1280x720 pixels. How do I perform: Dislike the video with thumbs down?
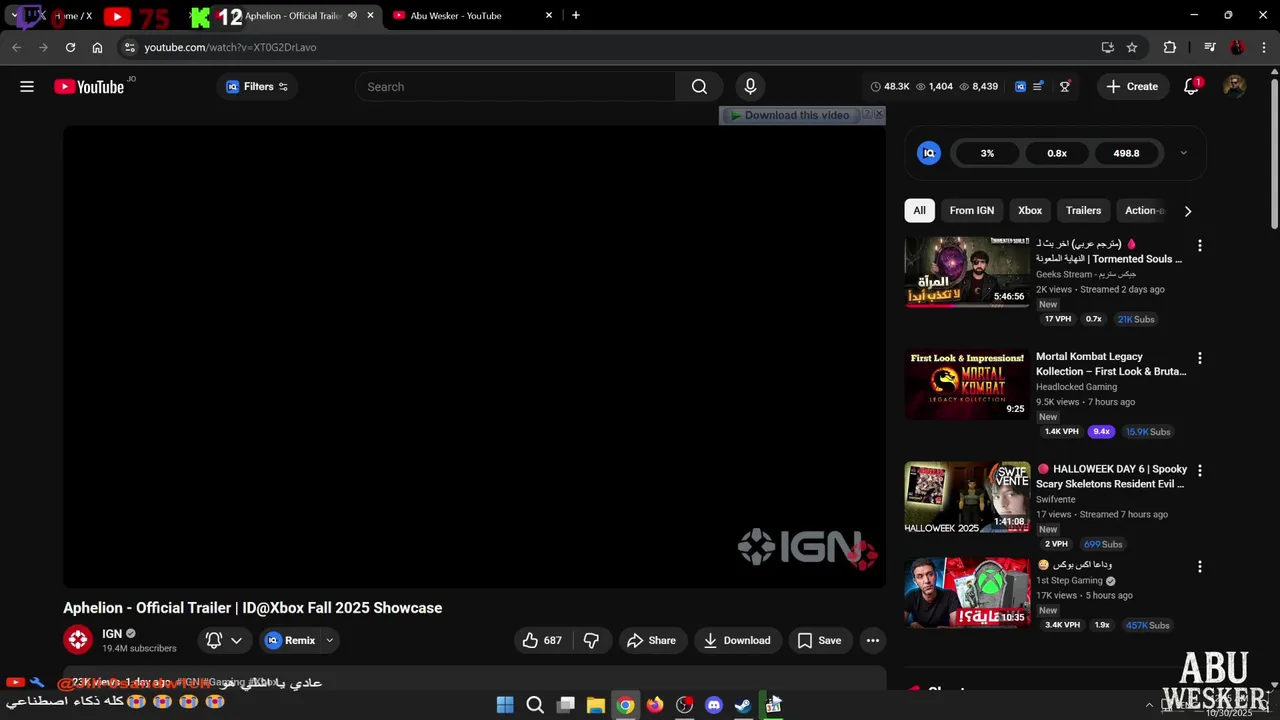(591, 641)
